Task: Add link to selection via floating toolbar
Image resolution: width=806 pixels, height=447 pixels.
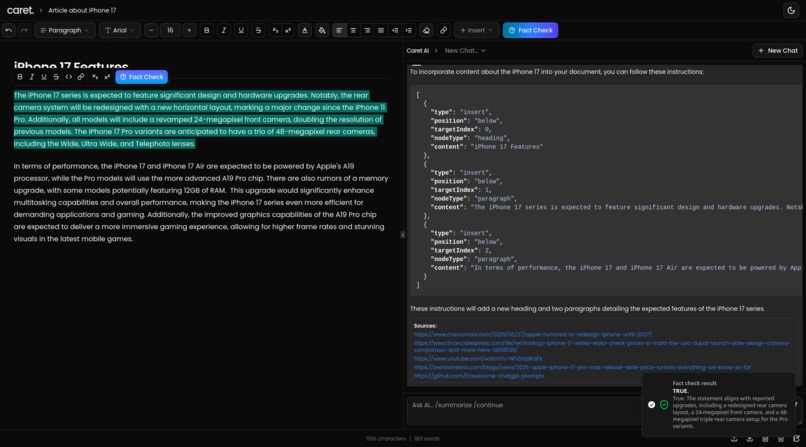Action: tap(81, 77)
